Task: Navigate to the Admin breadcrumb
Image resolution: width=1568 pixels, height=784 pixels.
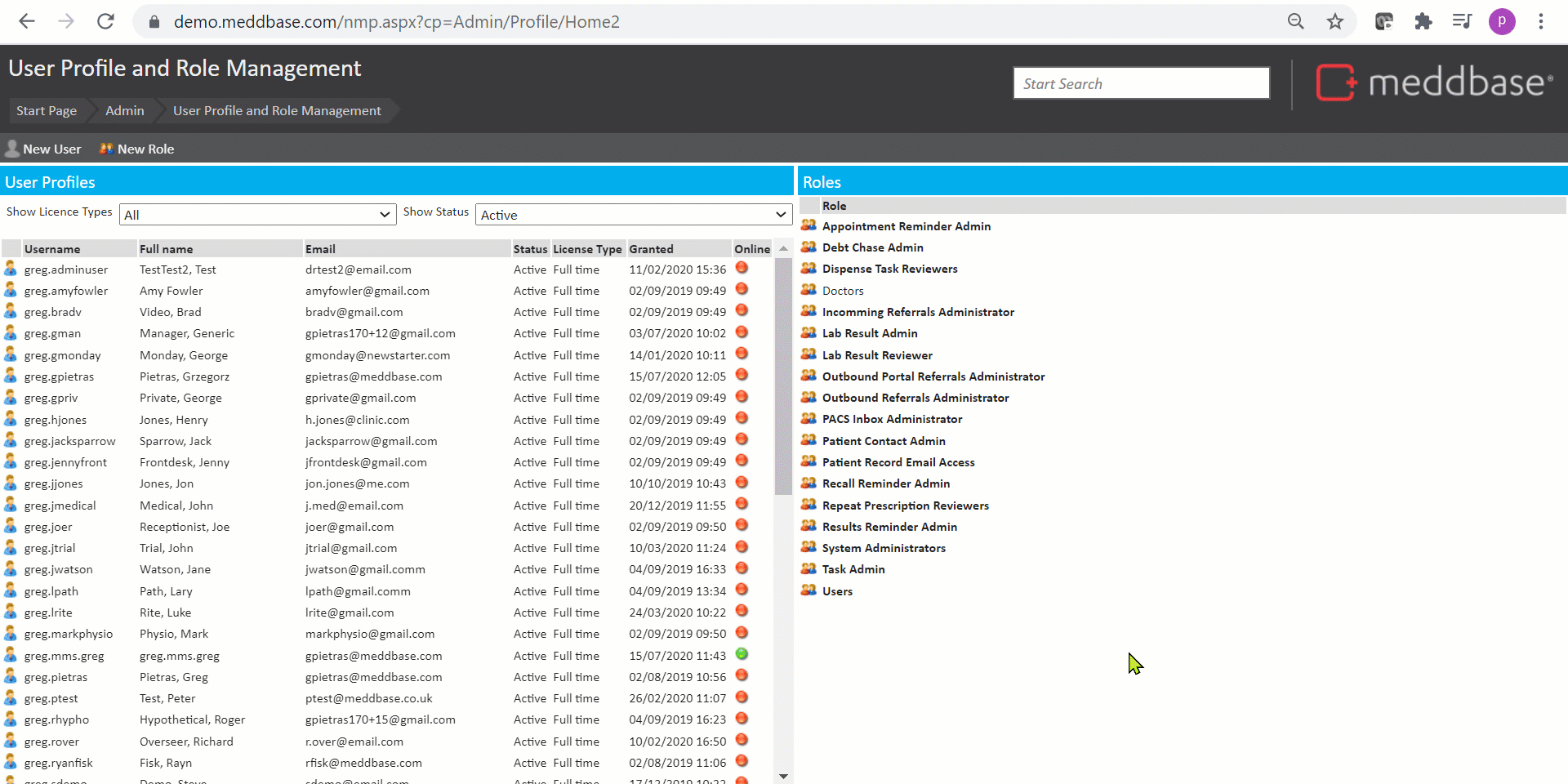Action: coord(124,111)
